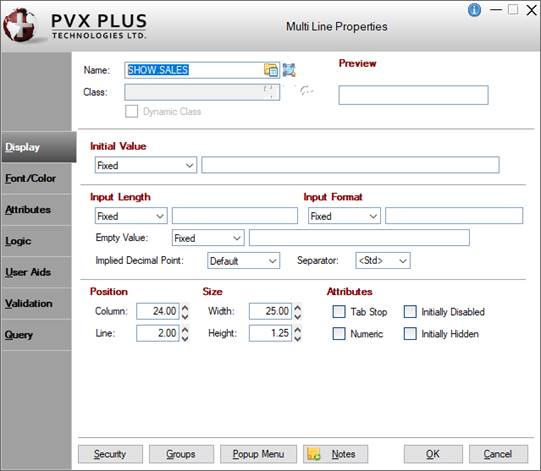Decrease the Line value with down arrow

click(x=185, y=338)
